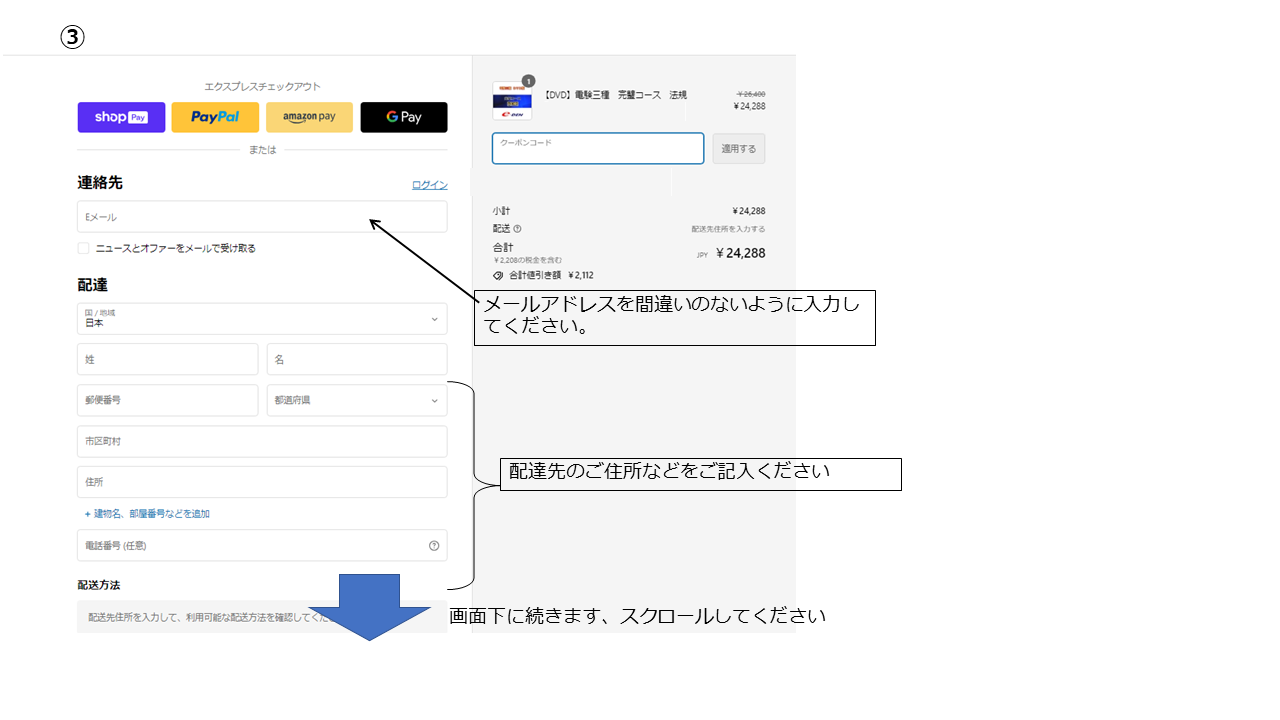Click the Shop Pay express checkout button
This screenshot has height=720, width=1280.
click(x=121, y=117)
